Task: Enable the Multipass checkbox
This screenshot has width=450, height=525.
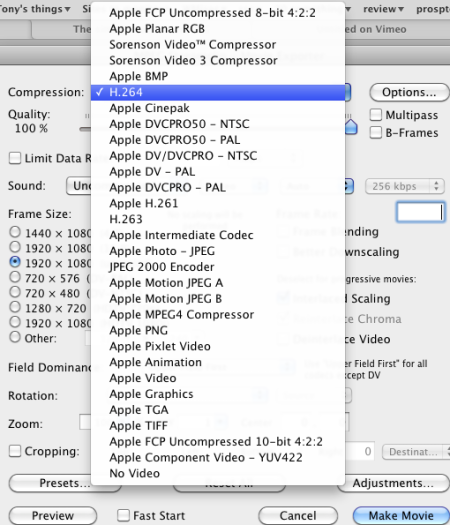Action: point(376,115)
